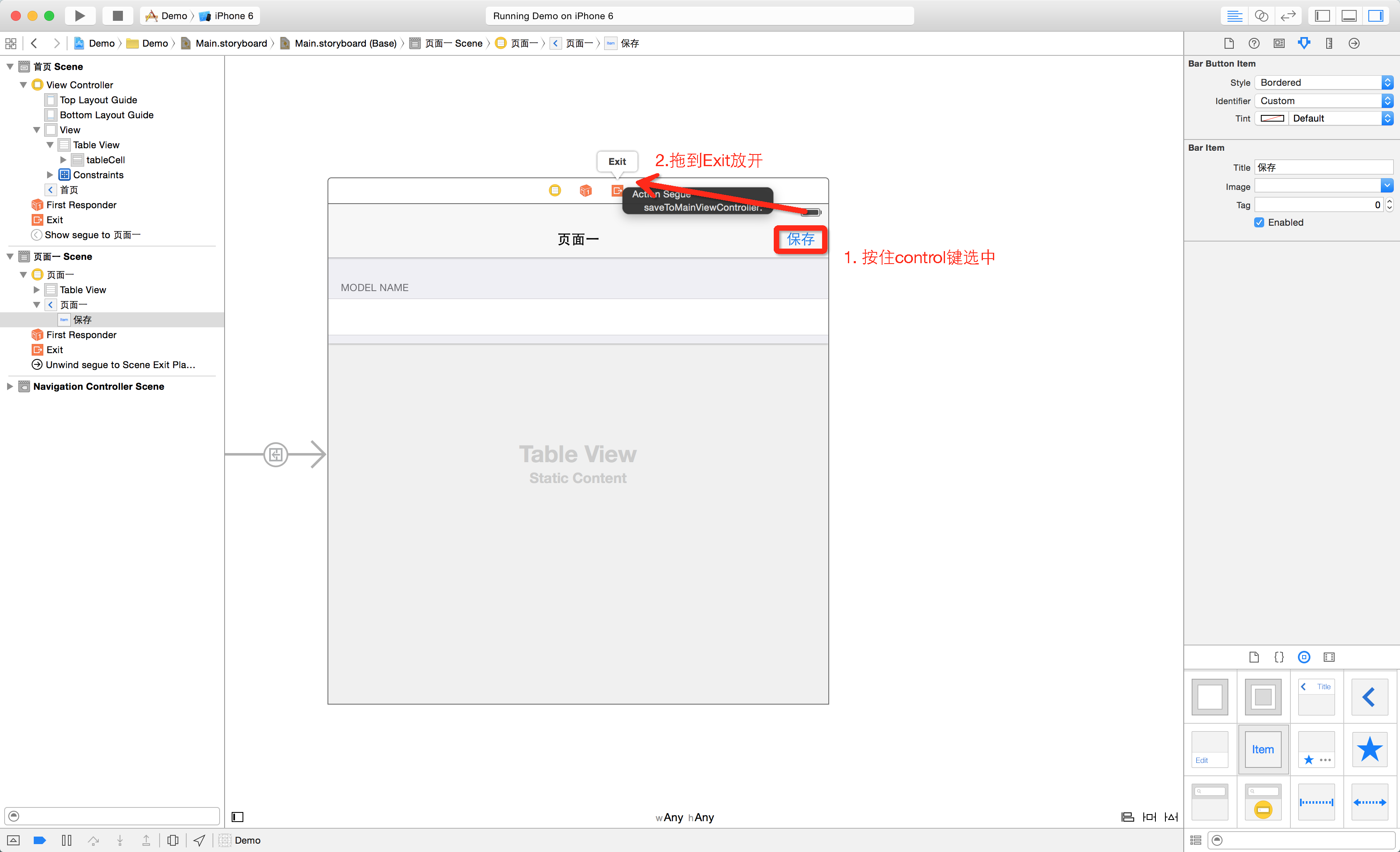This screenshot has height=852, width=1400.
Task: Open the Style dropdown showing Bordered
Action: point(1324,82)
